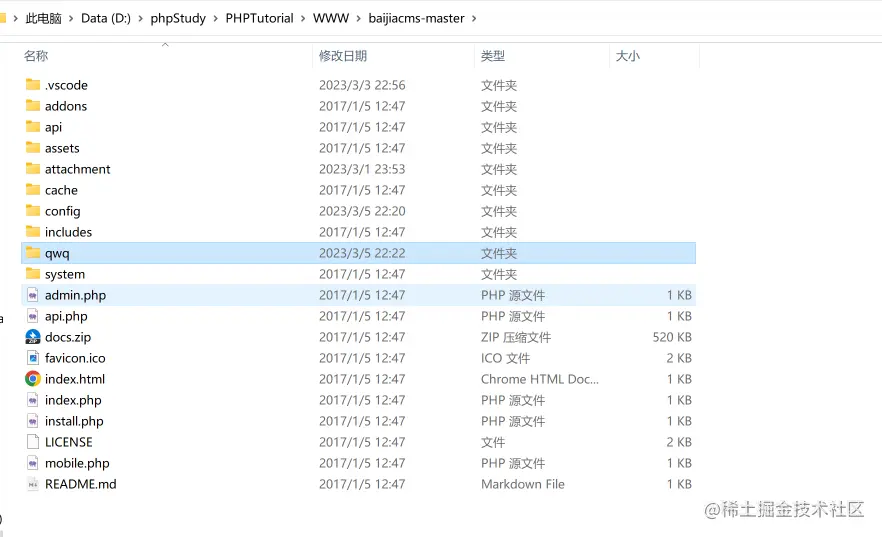Sort by 名称 column header
The height and width of the screenshot is (537, 882).
(36, 56)
